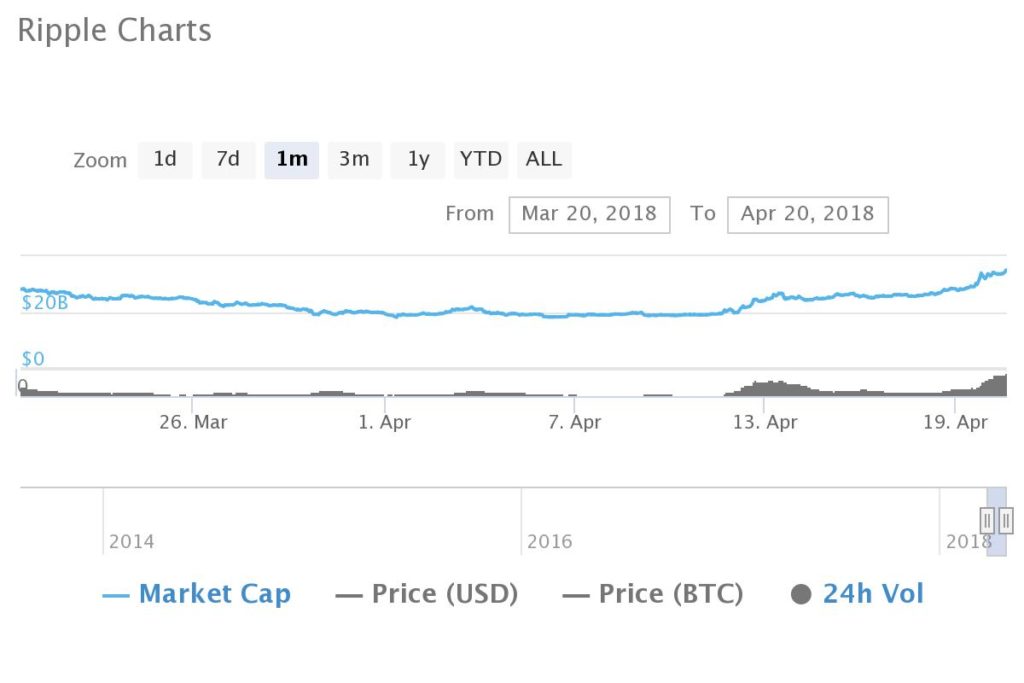
Task: Switch chart zoom to 1d view
Action: point(165,159)
